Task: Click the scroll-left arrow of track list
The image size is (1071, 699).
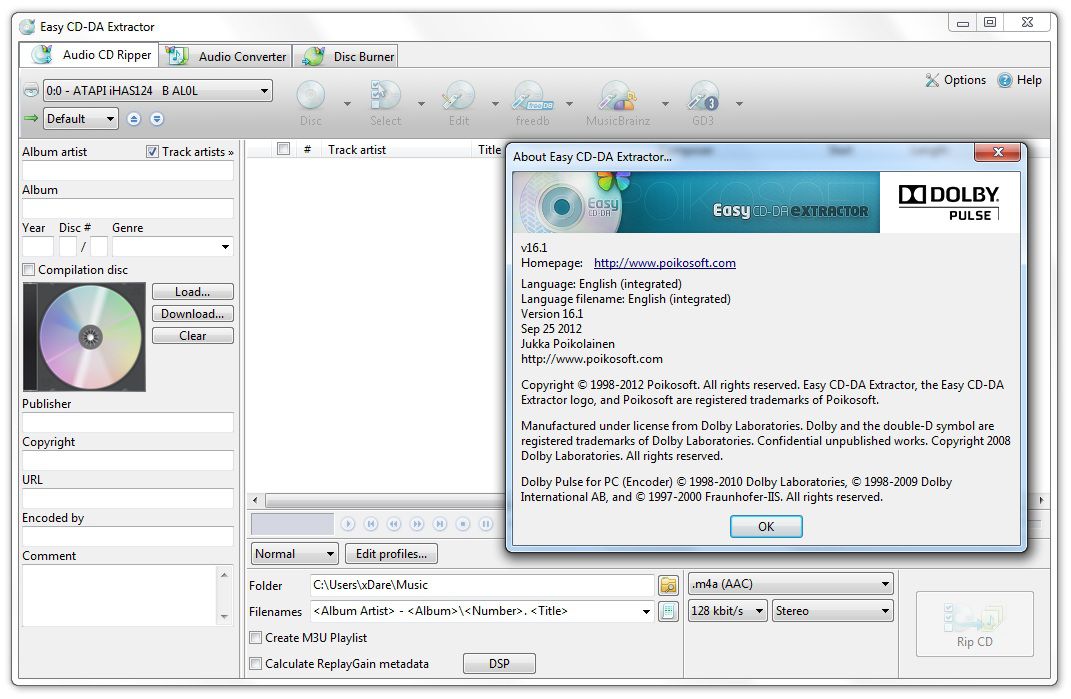Action: coord(255,501)
